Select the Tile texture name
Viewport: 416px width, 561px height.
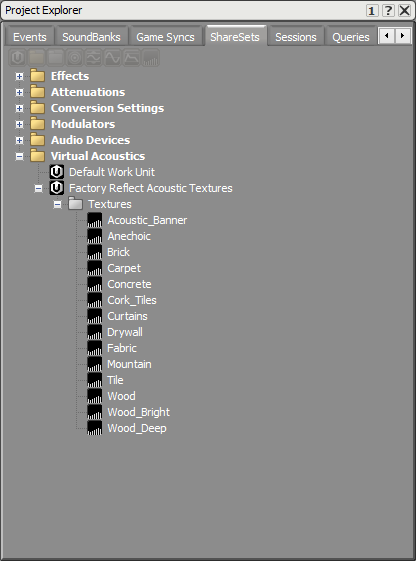point(116,380)
